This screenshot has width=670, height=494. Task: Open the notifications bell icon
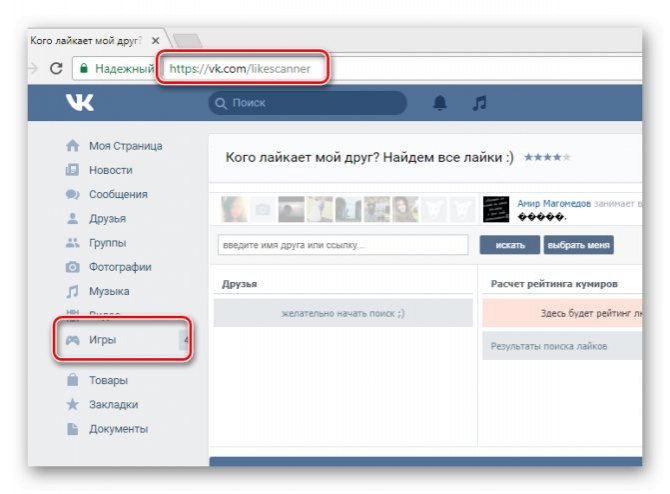coord(440,103)
